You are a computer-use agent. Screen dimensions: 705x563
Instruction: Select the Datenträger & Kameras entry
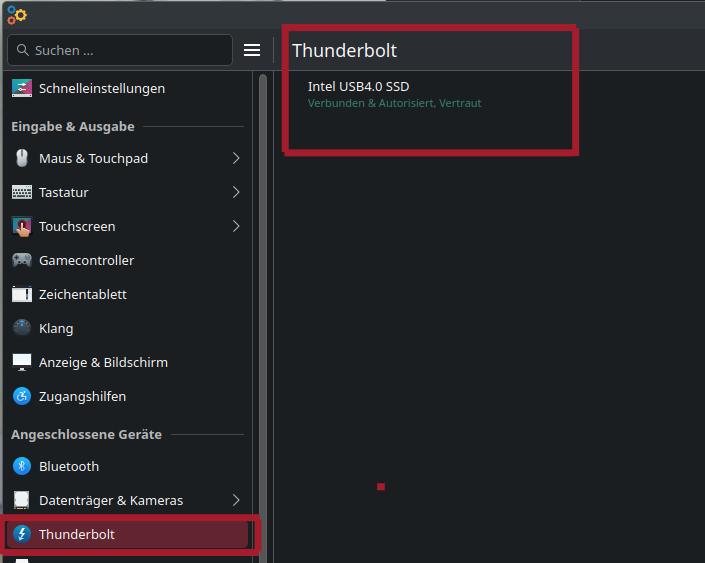pyautogui.click(x=128, y=500)
